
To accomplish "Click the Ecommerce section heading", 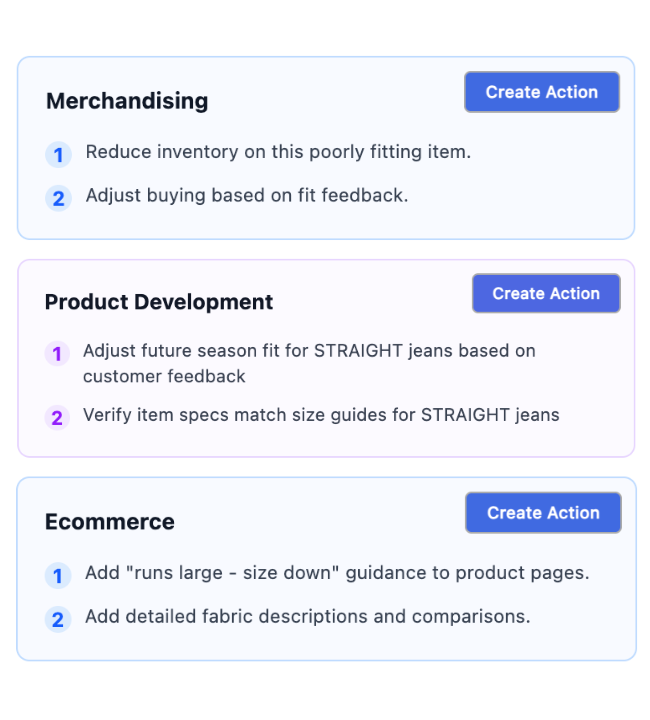I will point(110,522).
